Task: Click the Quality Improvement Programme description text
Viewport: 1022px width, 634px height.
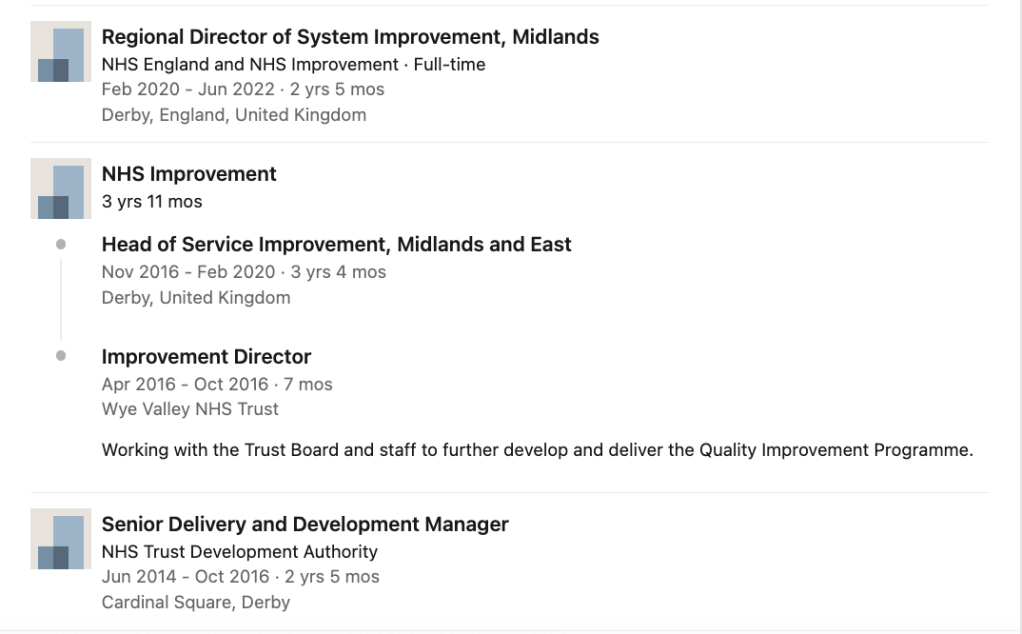Action: coord(537,450)
